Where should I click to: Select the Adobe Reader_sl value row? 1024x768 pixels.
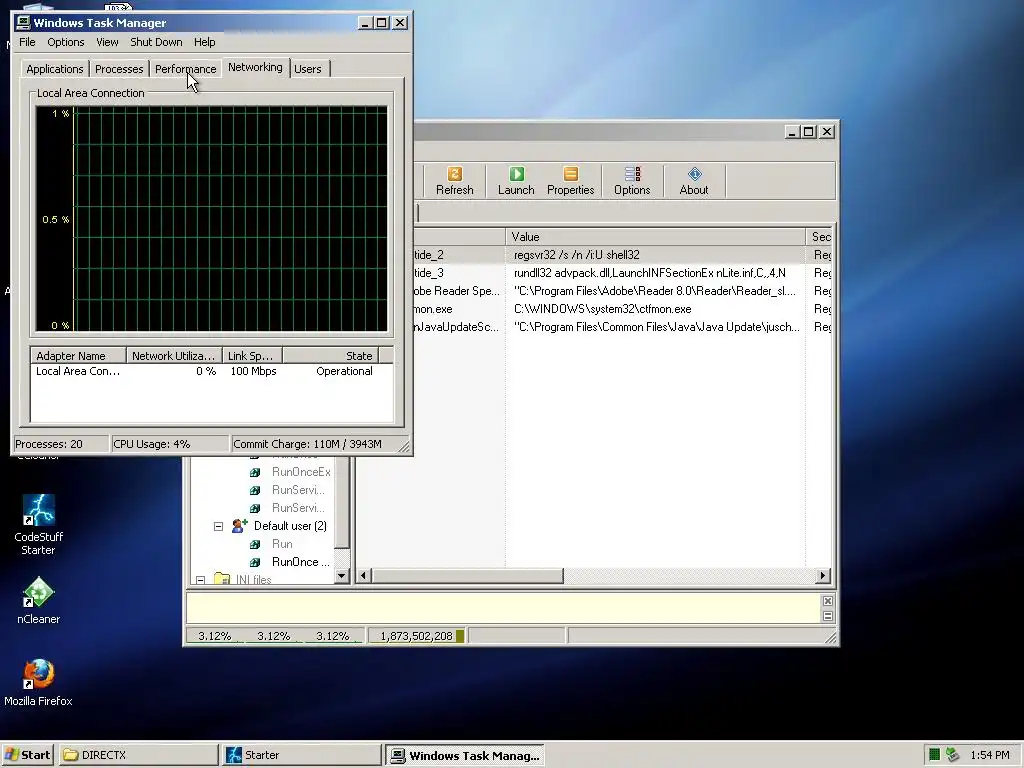(x=623, y=291)
